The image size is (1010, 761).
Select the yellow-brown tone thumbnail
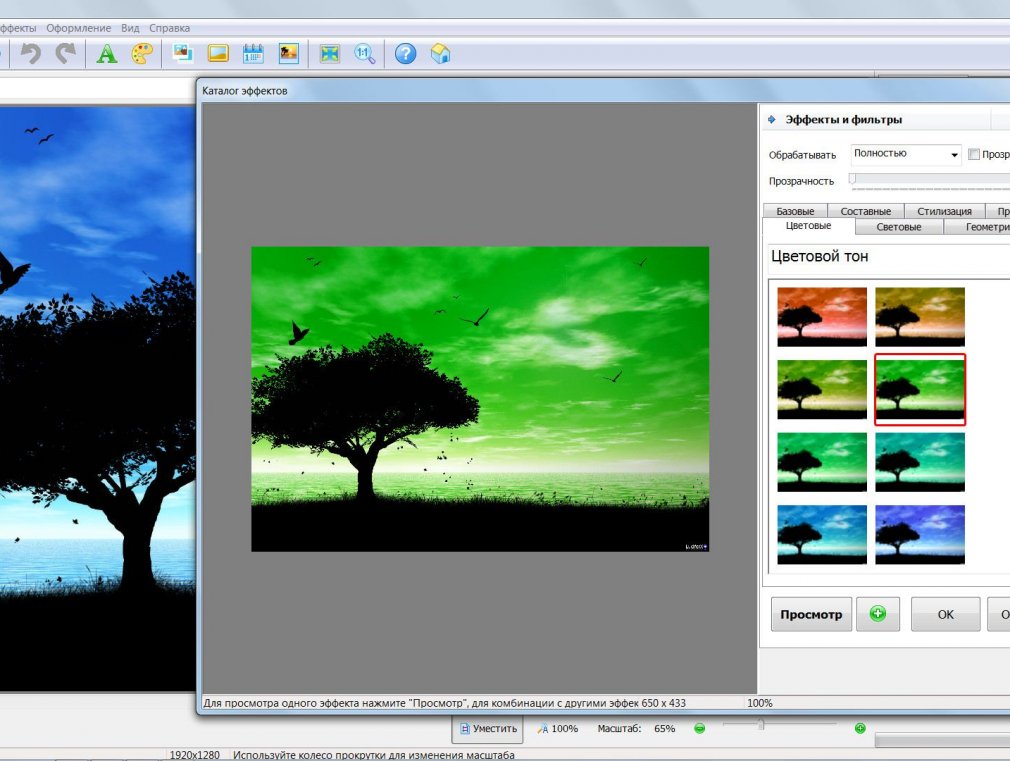(920, 317)
